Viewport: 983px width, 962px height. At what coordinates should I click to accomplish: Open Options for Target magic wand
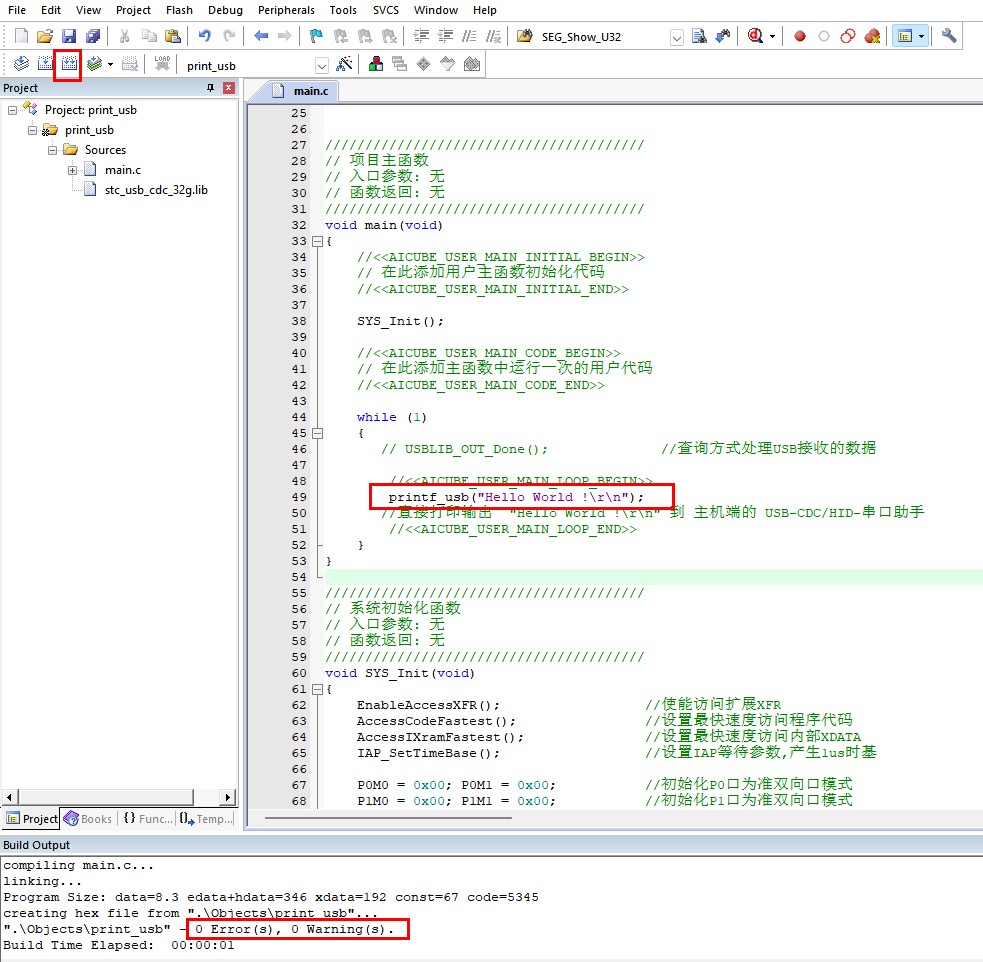click(x=344, y=65)
